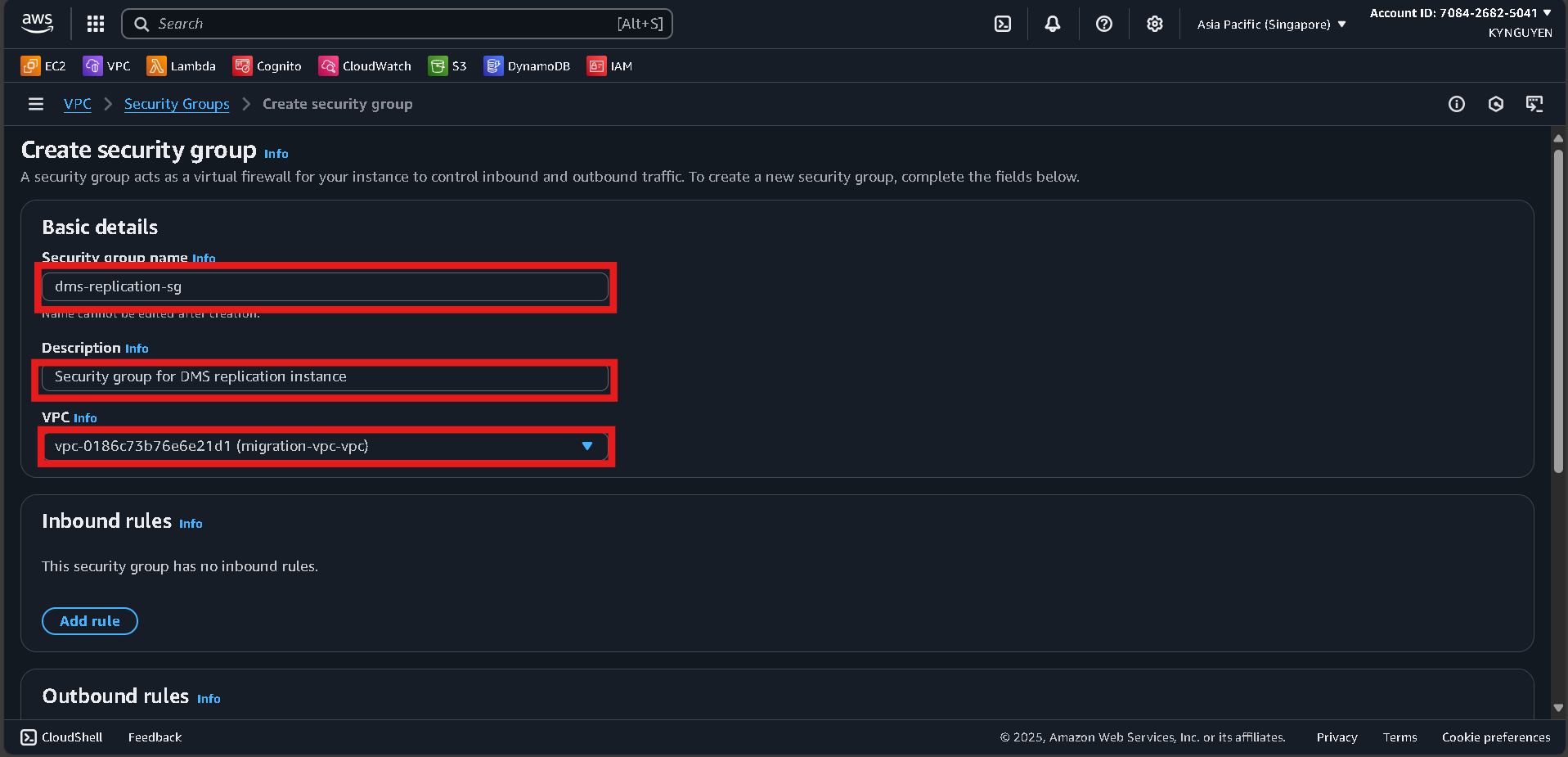1568x757 pixels.
Task: Click inside the search bar
Action: (397, 24)
